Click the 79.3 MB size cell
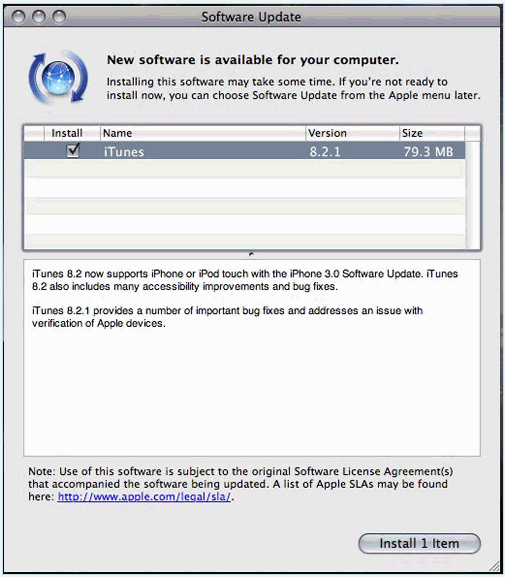Viewport: 505px width, 577px height. point(428,152)
